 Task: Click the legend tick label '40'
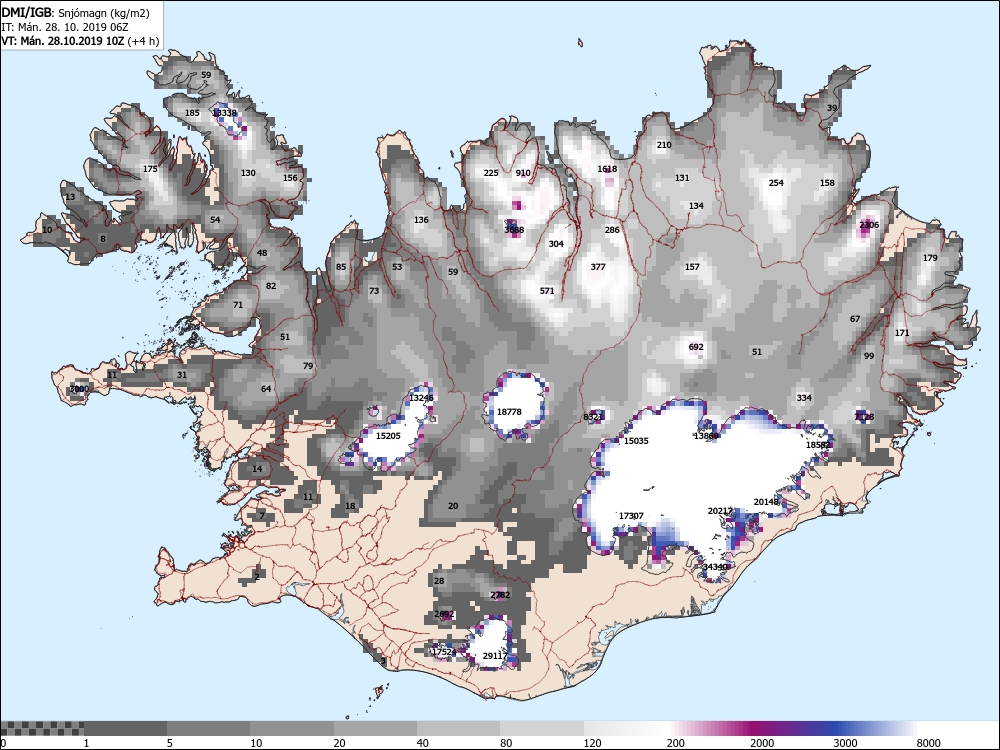(x=423, y=743)
